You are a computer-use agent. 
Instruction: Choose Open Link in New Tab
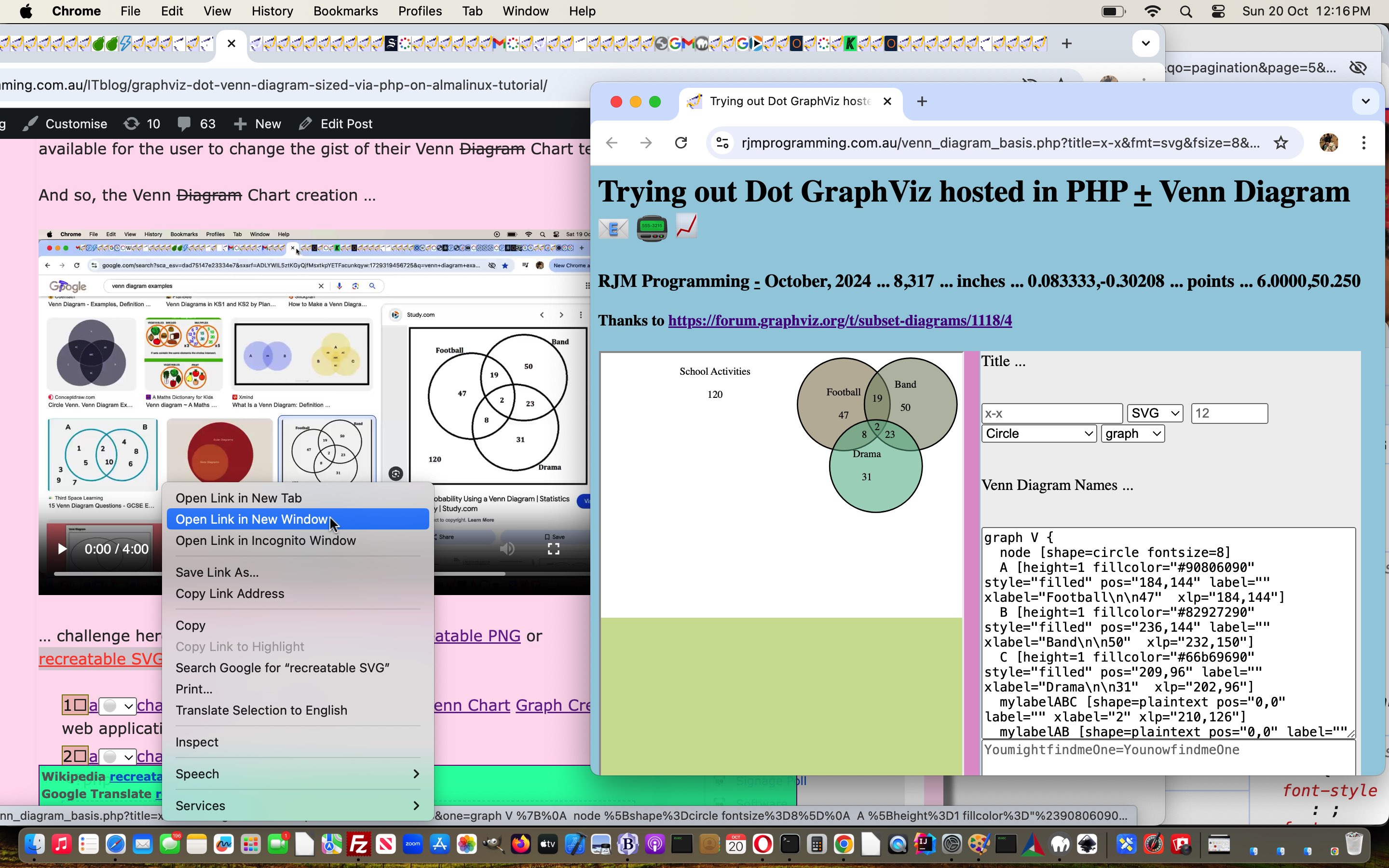pyautogui.click(x=297, y=498)
